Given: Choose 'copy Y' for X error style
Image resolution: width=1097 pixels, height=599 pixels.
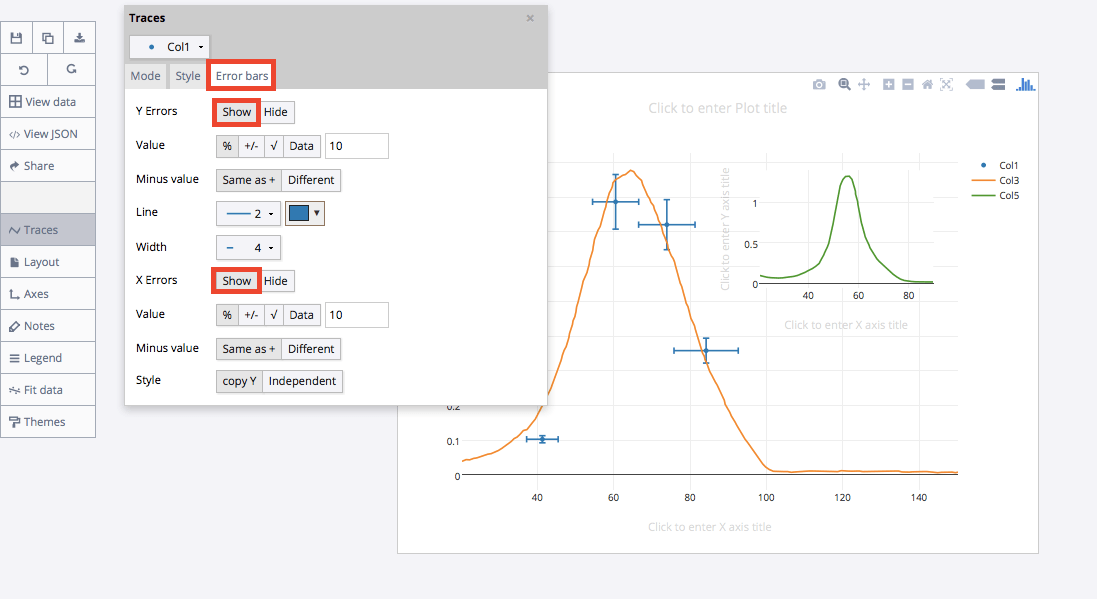Looking at the screenshot, I should 239,381.
